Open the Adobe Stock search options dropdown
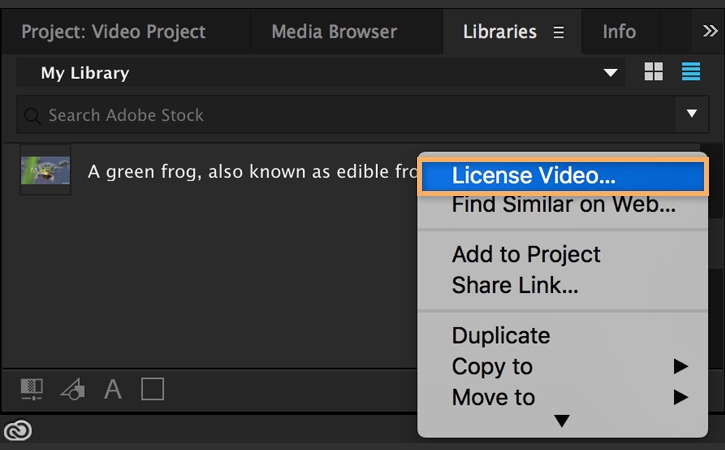Screen dimensions: 725x450 point(691,115)
